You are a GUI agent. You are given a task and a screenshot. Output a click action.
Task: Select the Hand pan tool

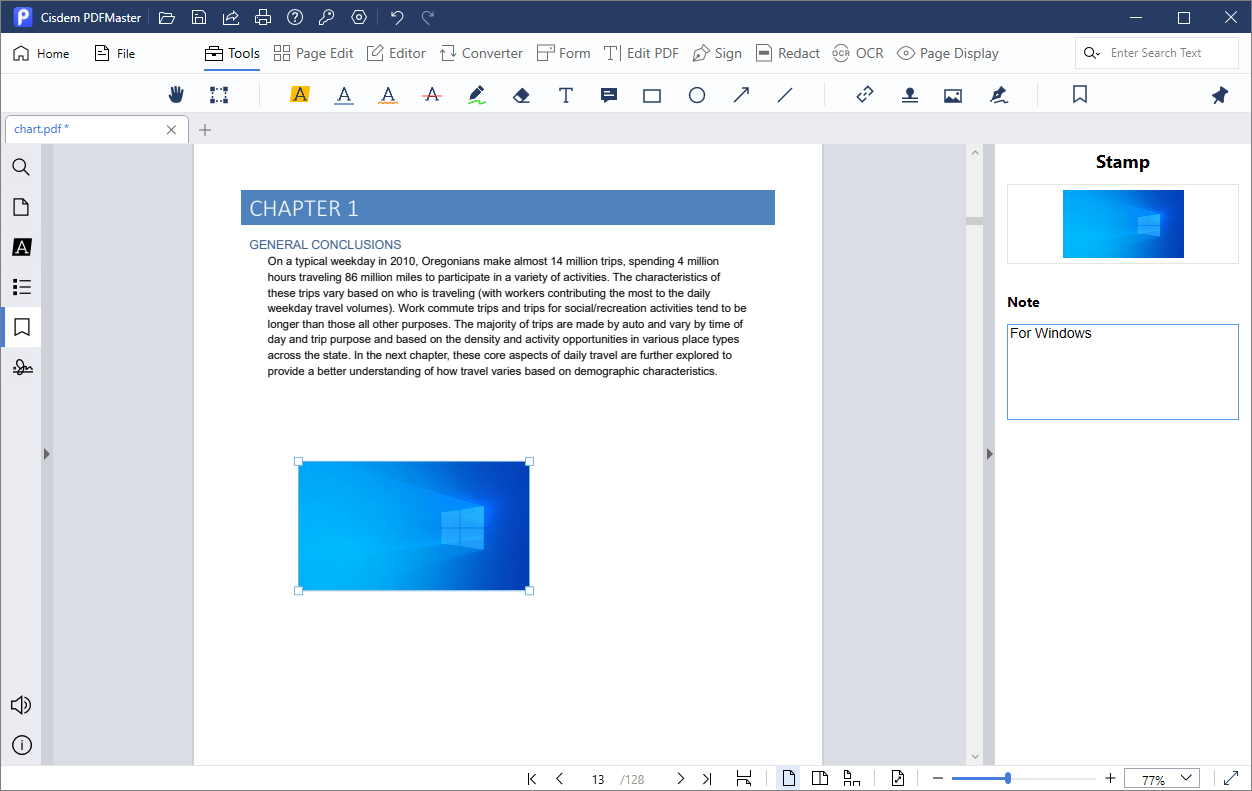click(x=176, y=95)
